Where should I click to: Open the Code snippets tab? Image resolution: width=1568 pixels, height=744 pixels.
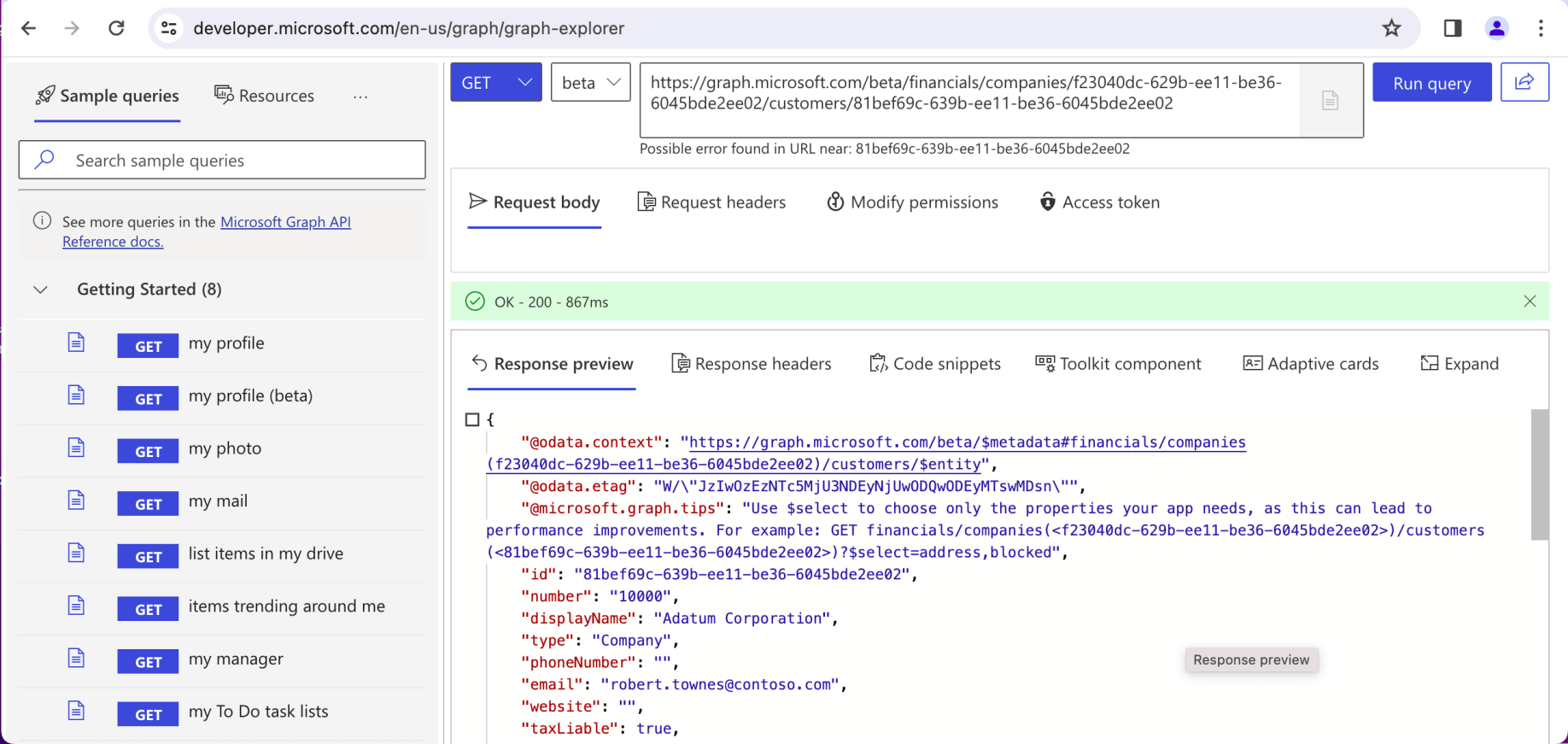(x=935, y=364)
